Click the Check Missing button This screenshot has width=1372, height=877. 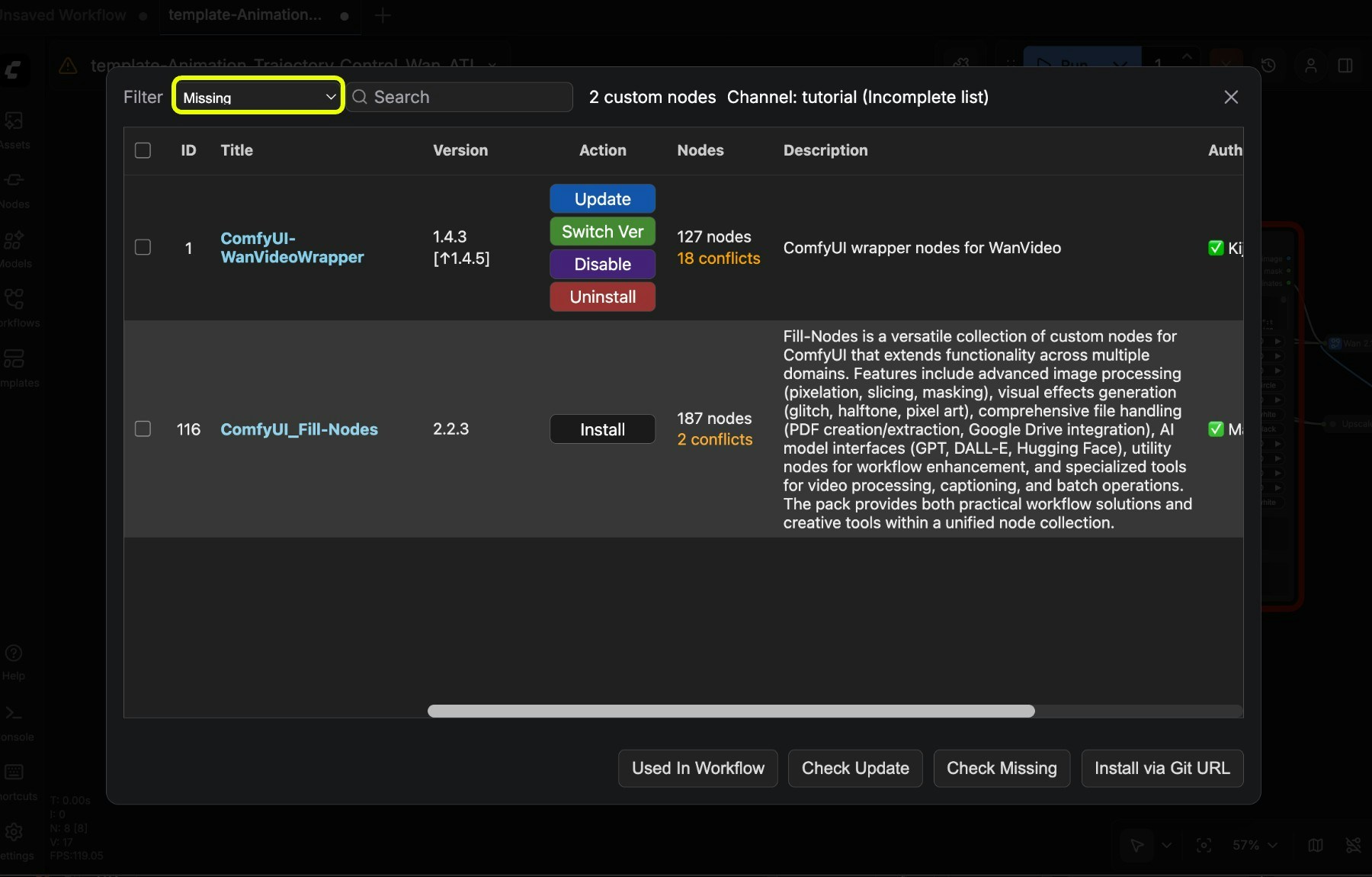click(x=1001, y=768)
